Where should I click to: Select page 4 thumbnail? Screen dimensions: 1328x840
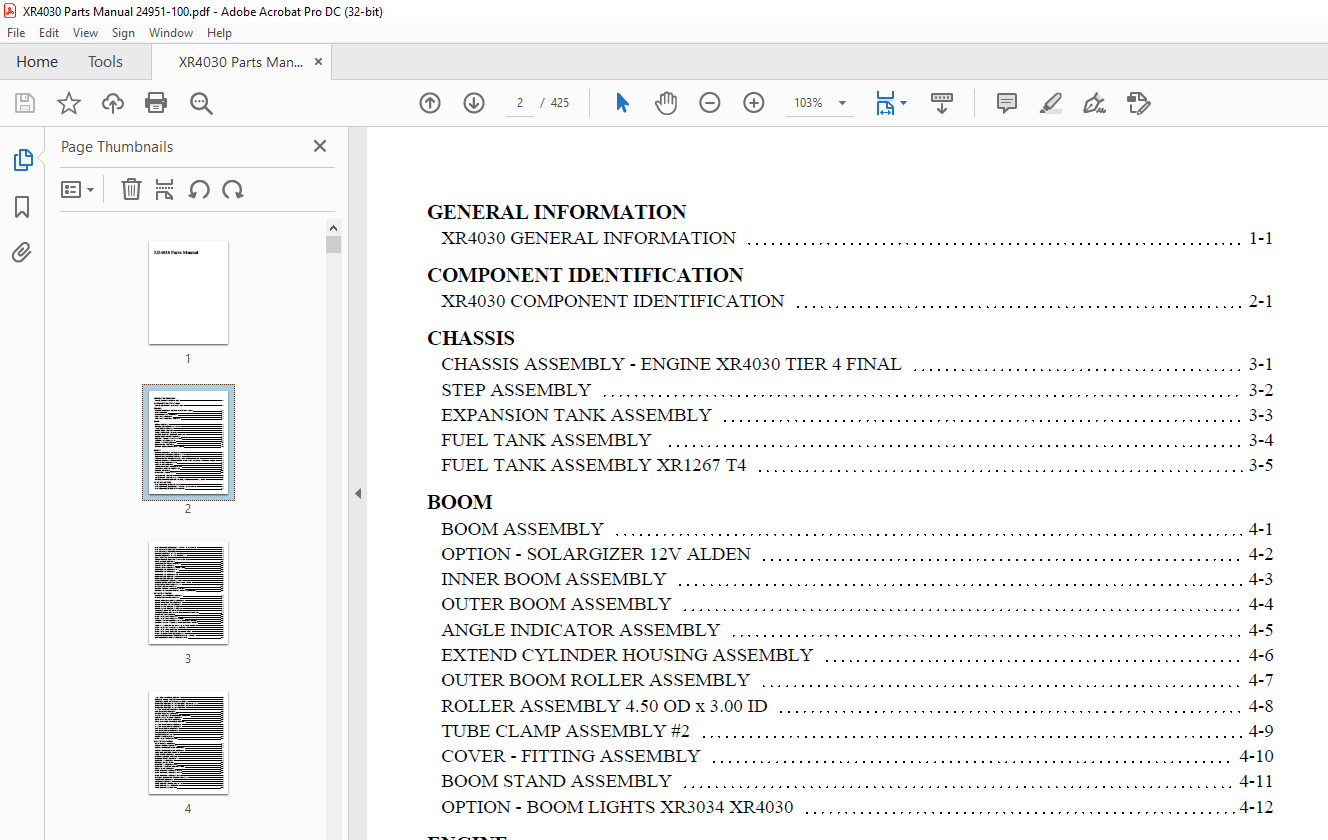188,742
